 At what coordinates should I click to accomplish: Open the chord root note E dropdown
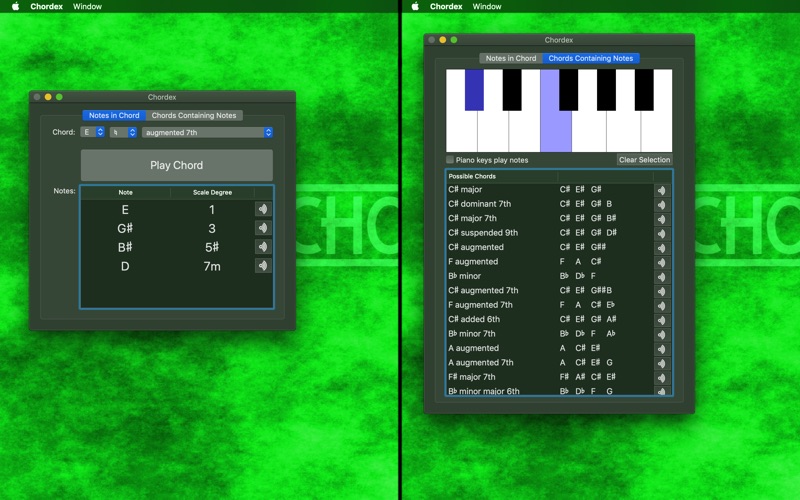[x=92, y=132]
